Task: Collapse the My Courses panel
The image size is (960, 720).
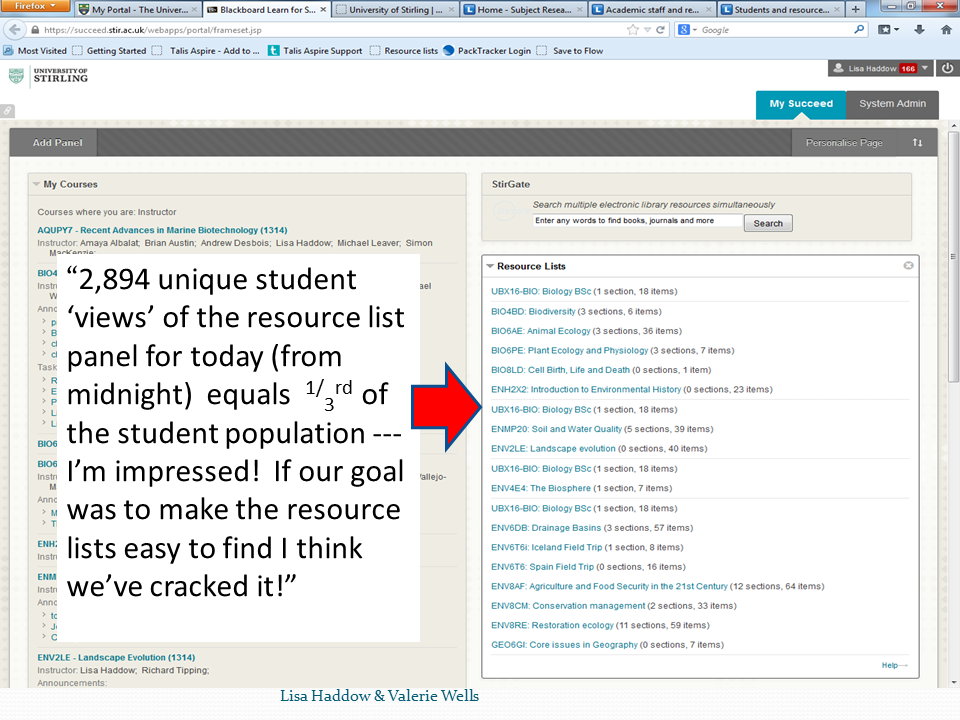Action: coord(36,184)
